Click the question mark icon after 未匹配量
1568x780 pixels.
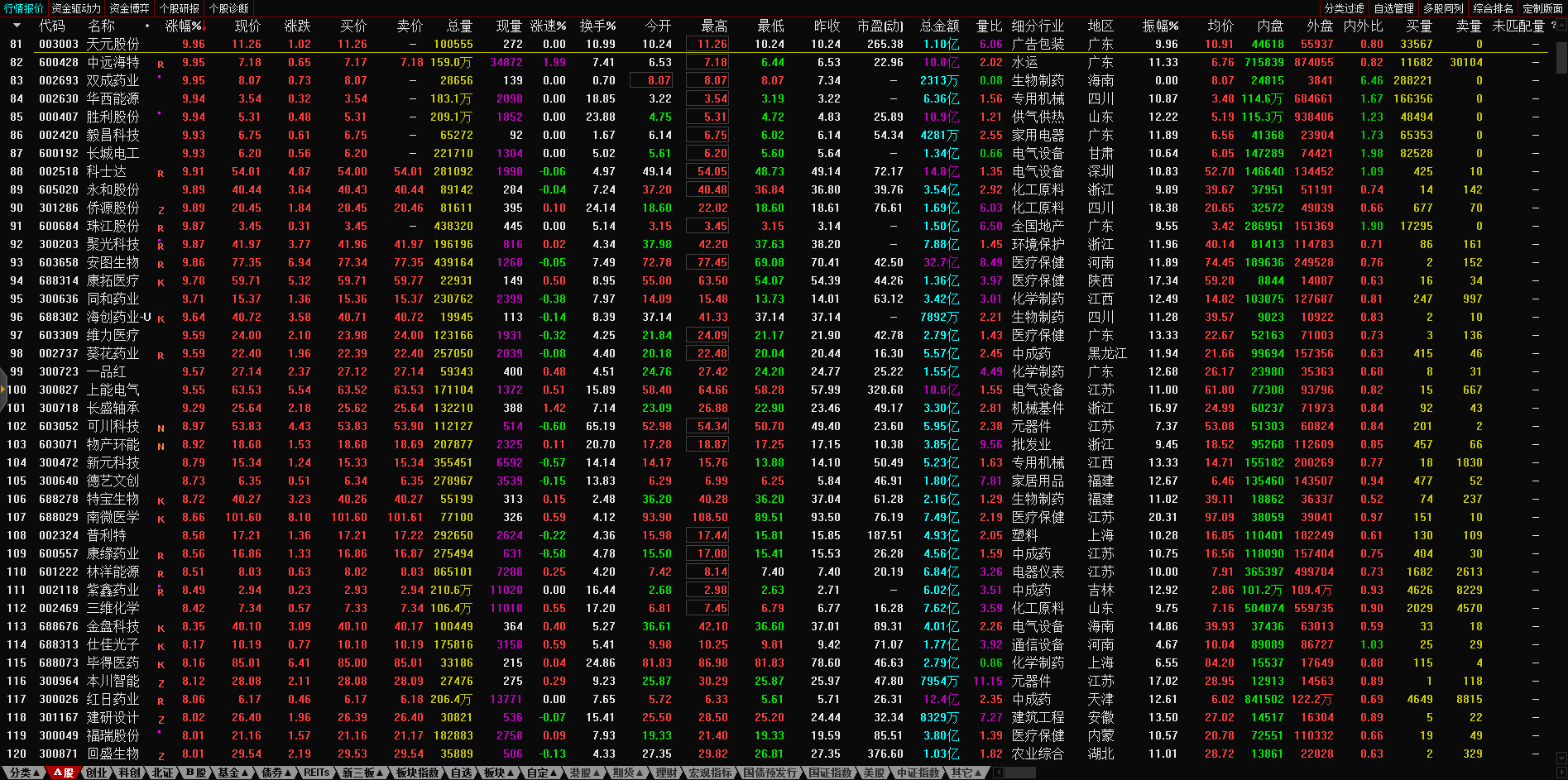point(1552,26)
